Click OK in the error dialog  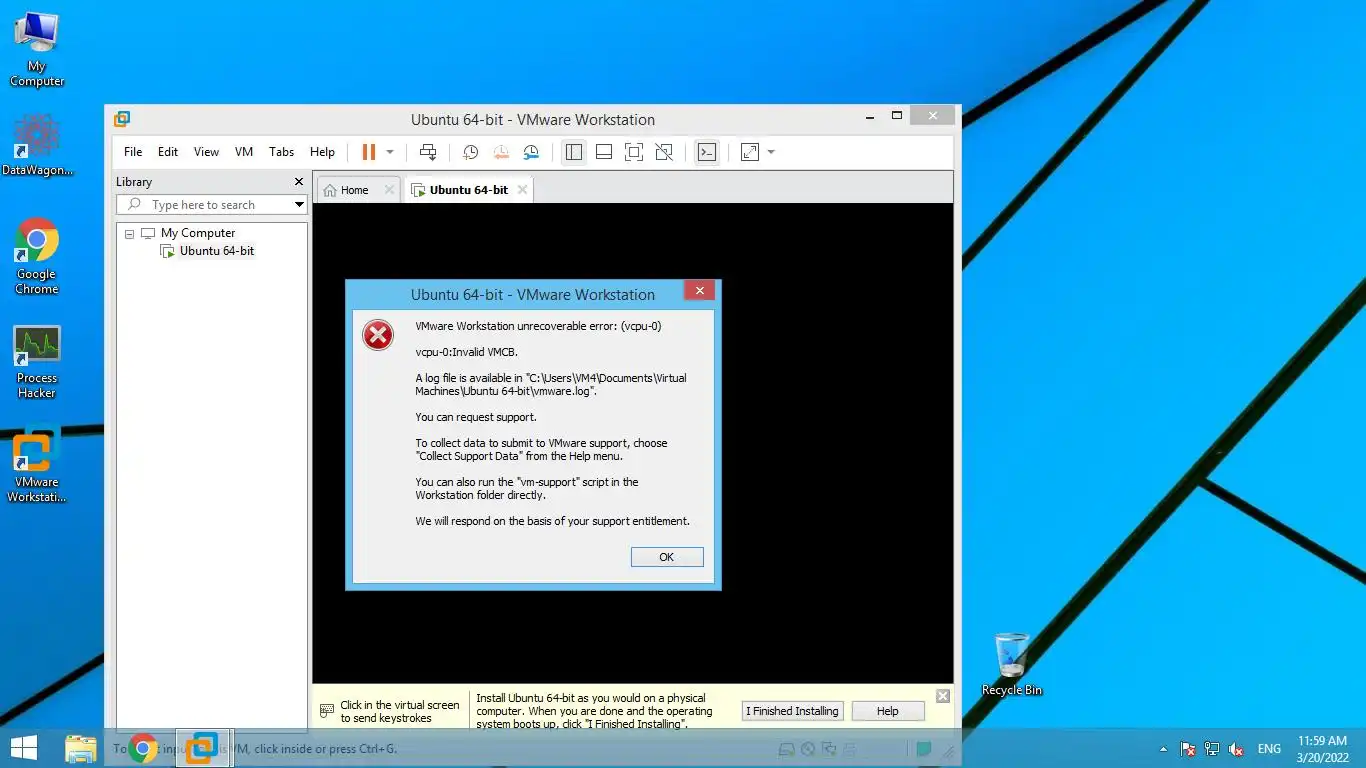pyautogui.click(x=667, y=557)
